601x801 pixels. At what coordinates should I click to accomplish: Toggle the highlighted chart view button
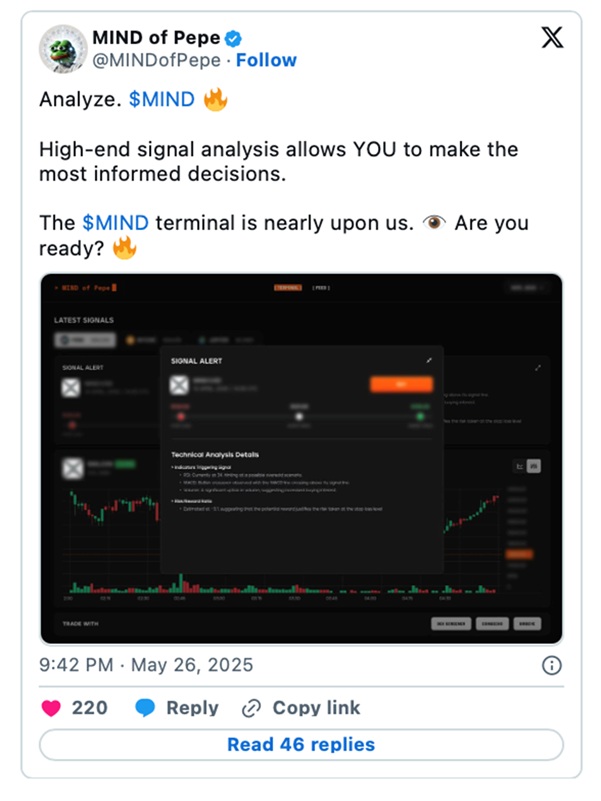click(x=534, y=465)
